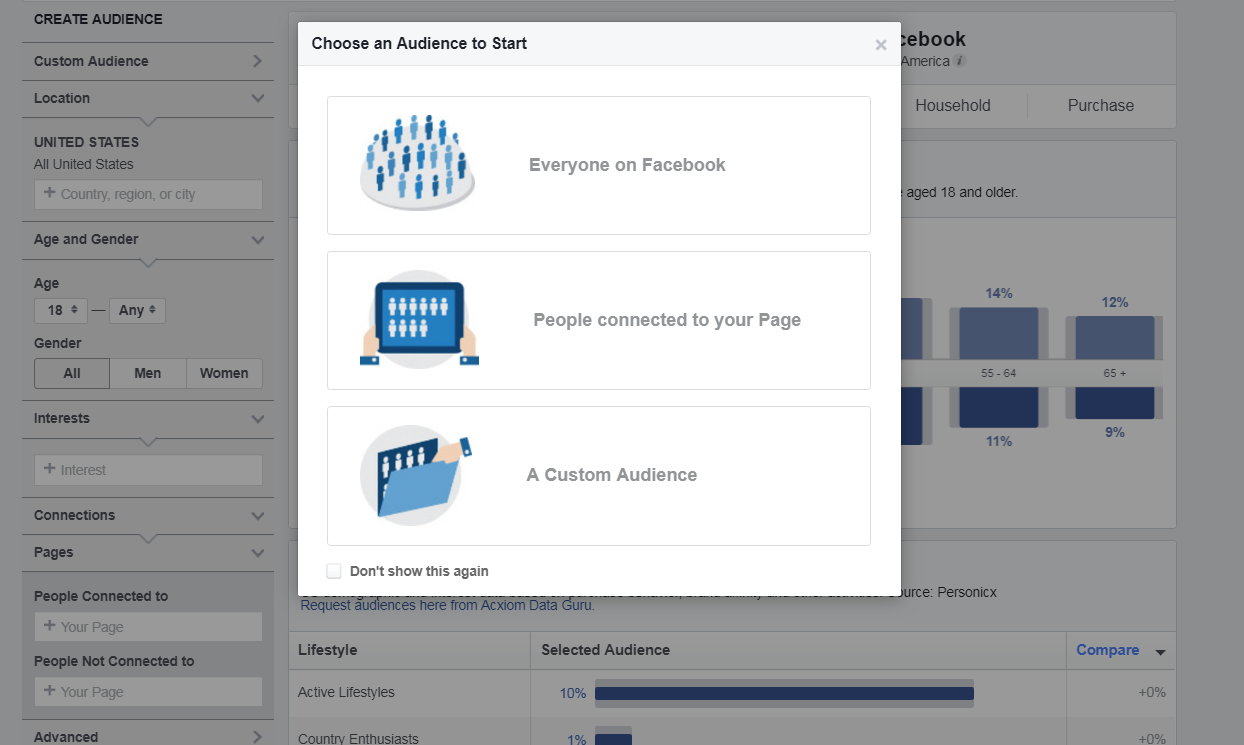1244x745 pixels.
Task: Click Your Page field under People Connected to
Action: 148,627
